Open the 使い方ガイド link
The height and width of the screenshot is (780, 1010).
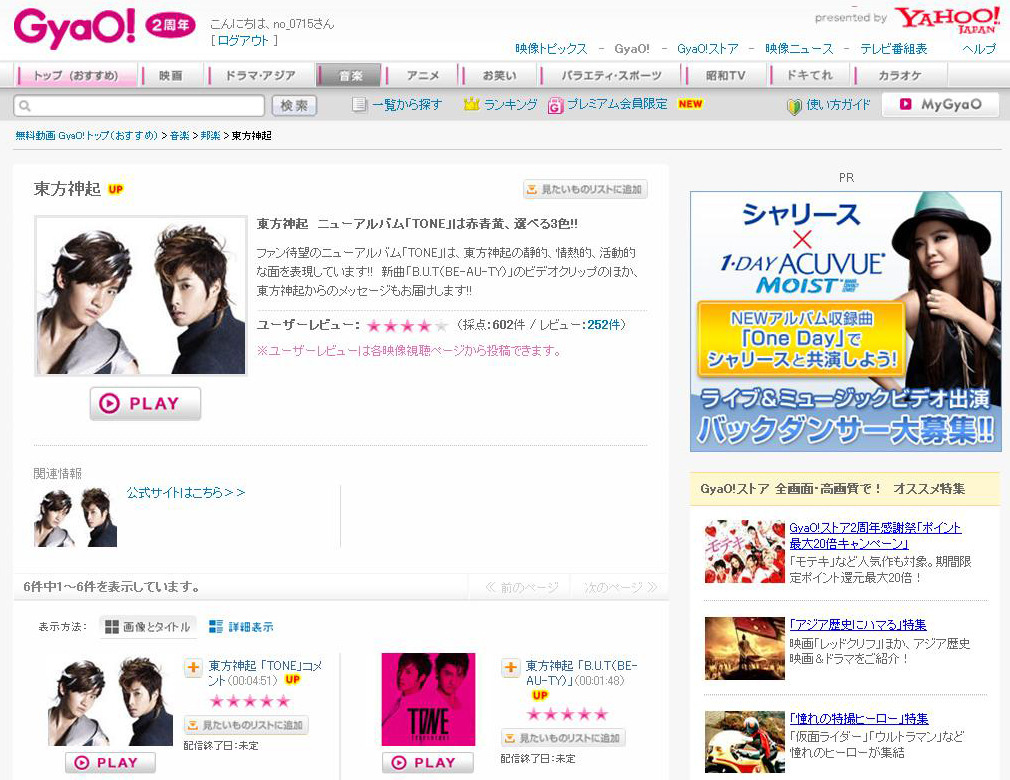click(838, 104)
